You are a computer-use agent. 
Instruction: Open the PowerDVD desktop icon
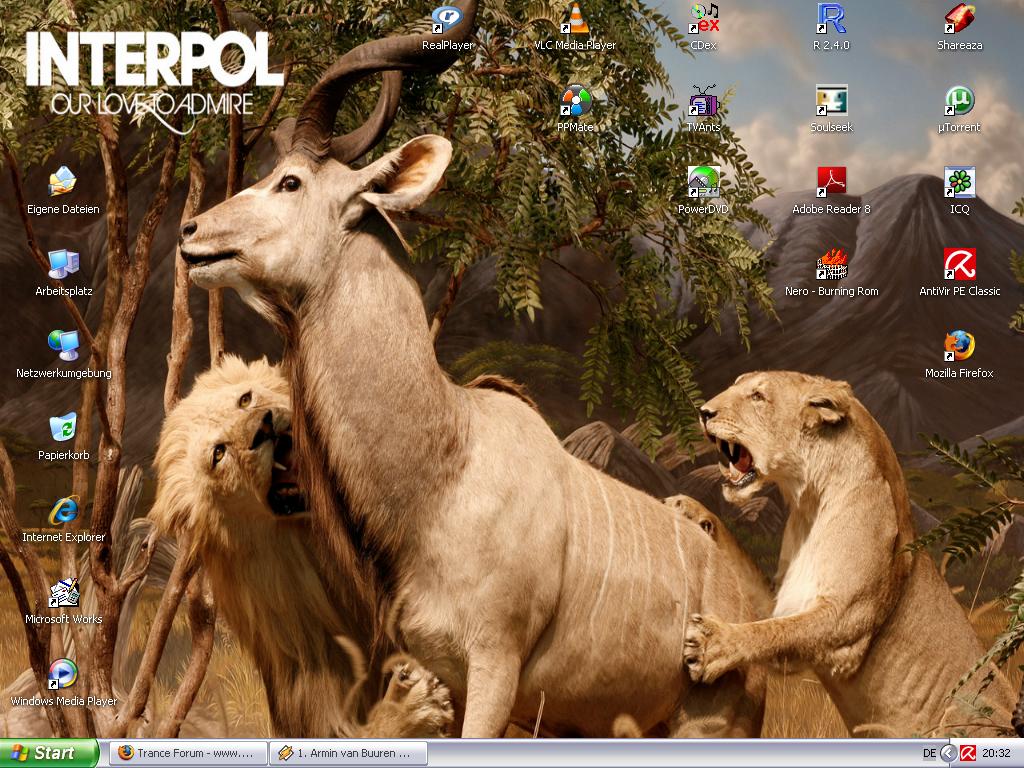(x=704, y=184)
